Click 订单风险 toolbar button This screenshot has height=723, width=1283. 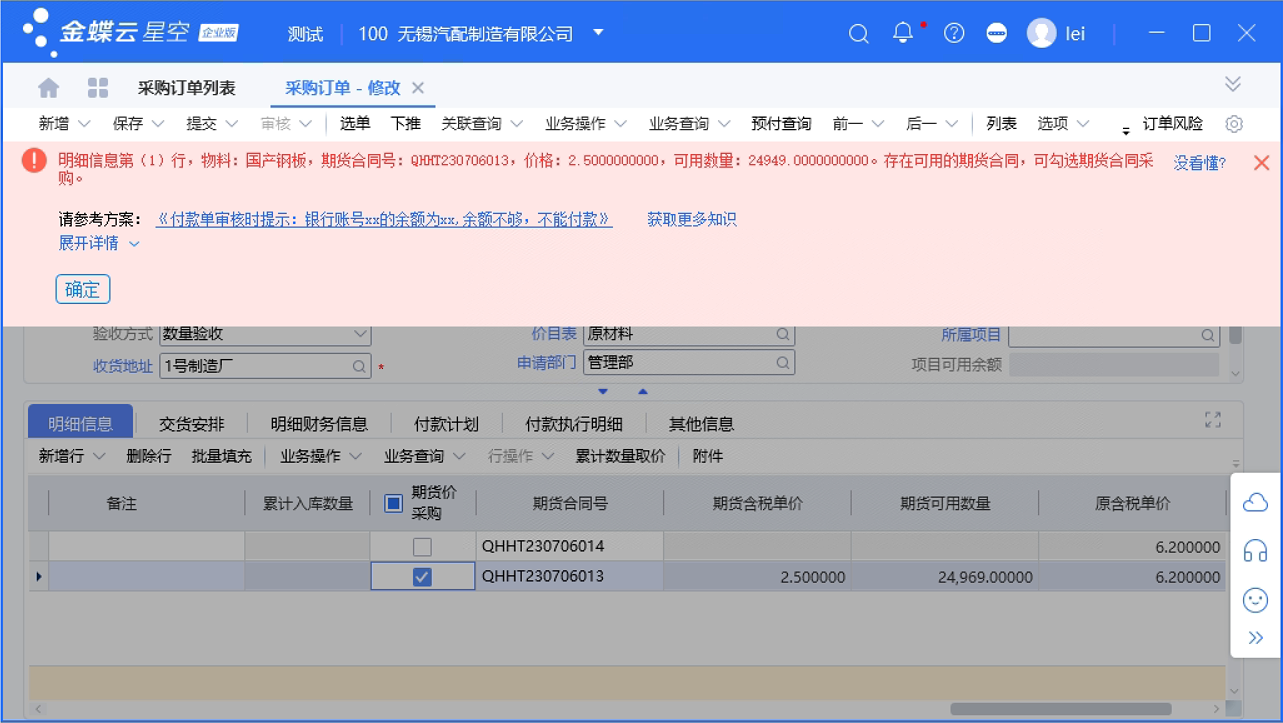click(x=1173, y=124)
